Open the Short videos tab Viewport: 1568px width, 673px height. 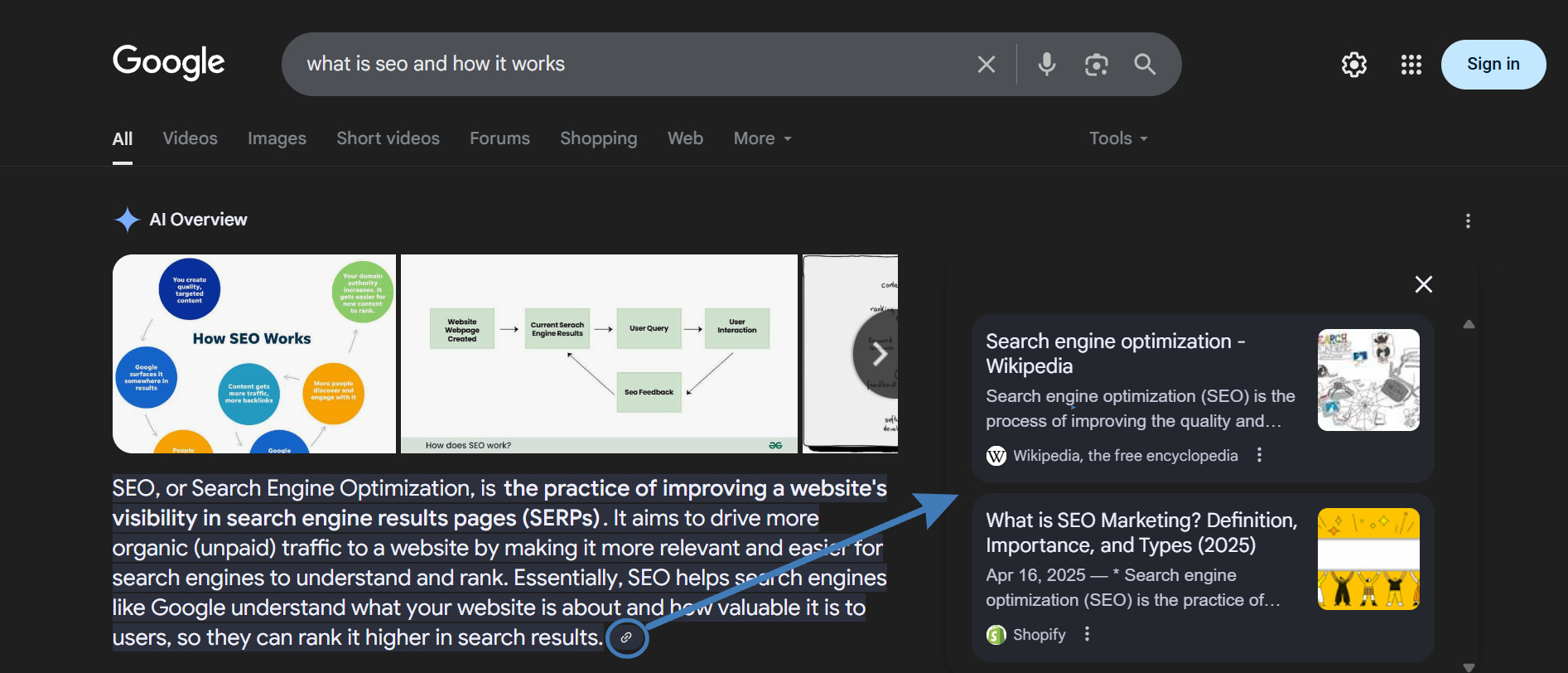coord(388,138)
